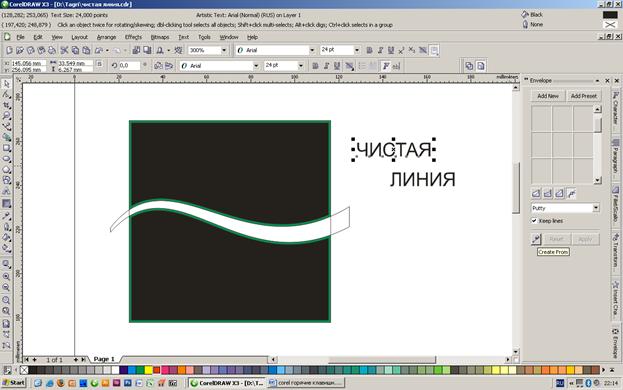
Task: Enable straight line envelope mode
Action: coord(536,193)
